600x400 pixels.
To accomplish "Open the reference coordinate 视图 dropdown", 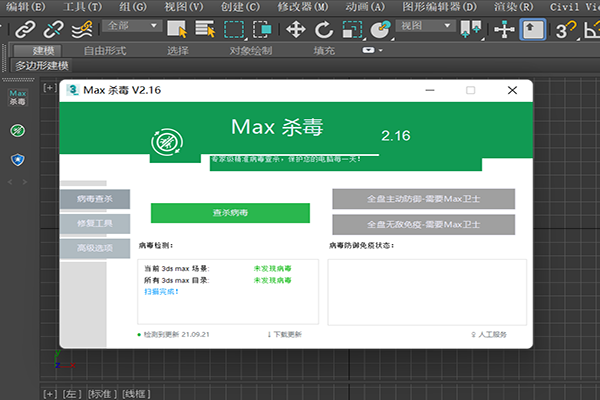I will 426,26.
